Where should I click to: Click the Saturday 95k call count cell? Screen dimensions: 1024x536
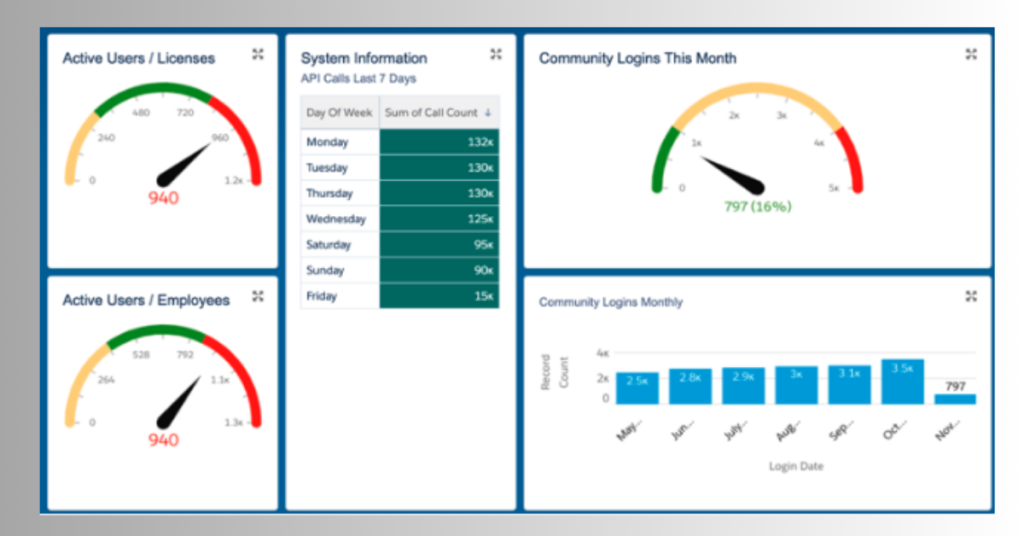pos(439,245)
